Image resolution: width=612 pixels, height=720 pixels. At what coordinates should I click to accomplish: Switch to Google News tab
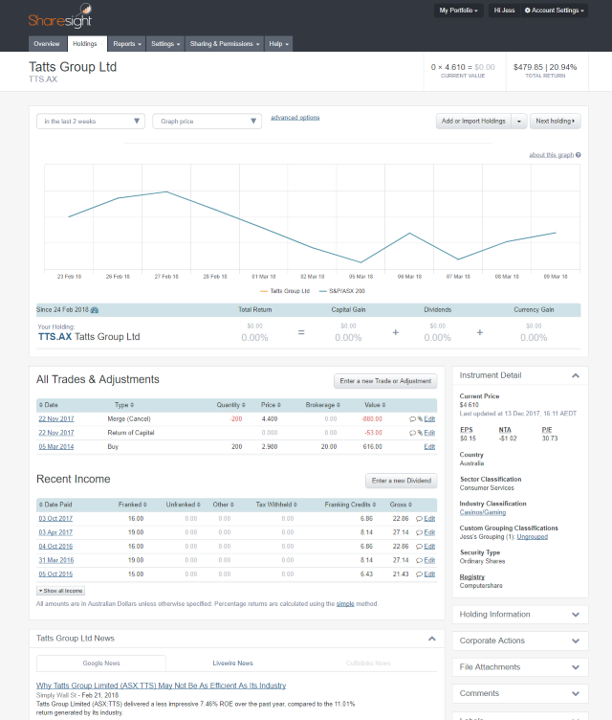pos(101,664)
